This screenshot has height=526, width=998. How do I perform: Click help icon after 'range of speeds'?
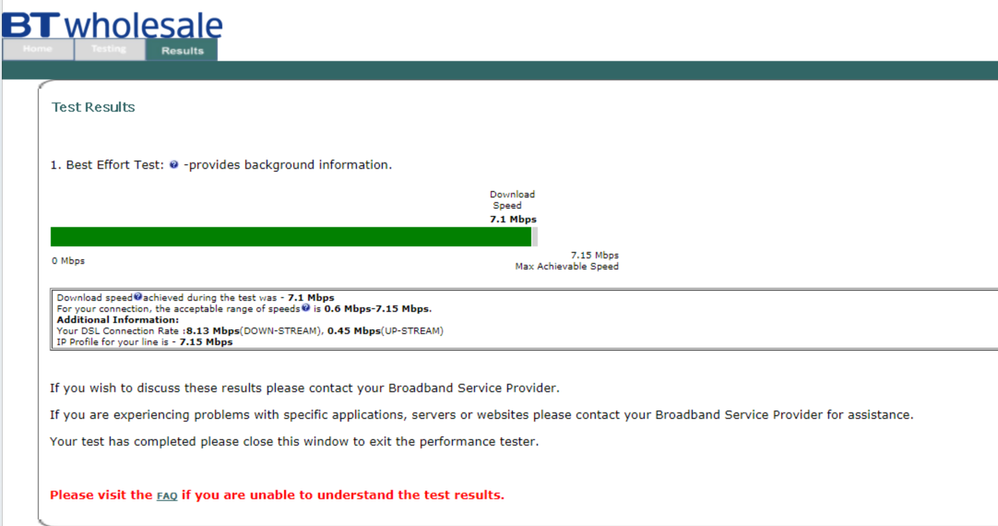(x=306, y=308)
